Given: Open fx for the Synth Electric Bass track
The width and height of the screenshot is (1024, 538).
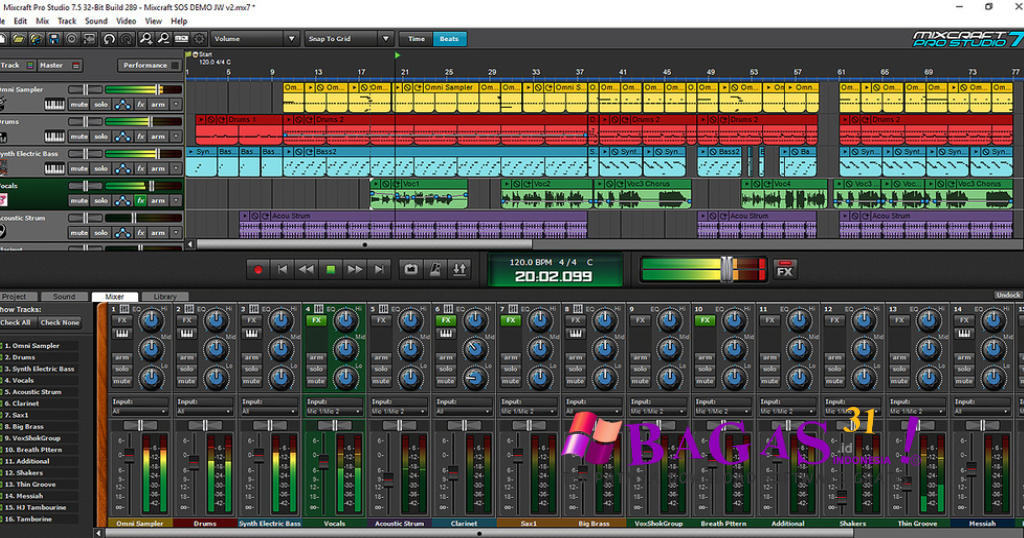Looking at the screenshot, I should [140, 168].
